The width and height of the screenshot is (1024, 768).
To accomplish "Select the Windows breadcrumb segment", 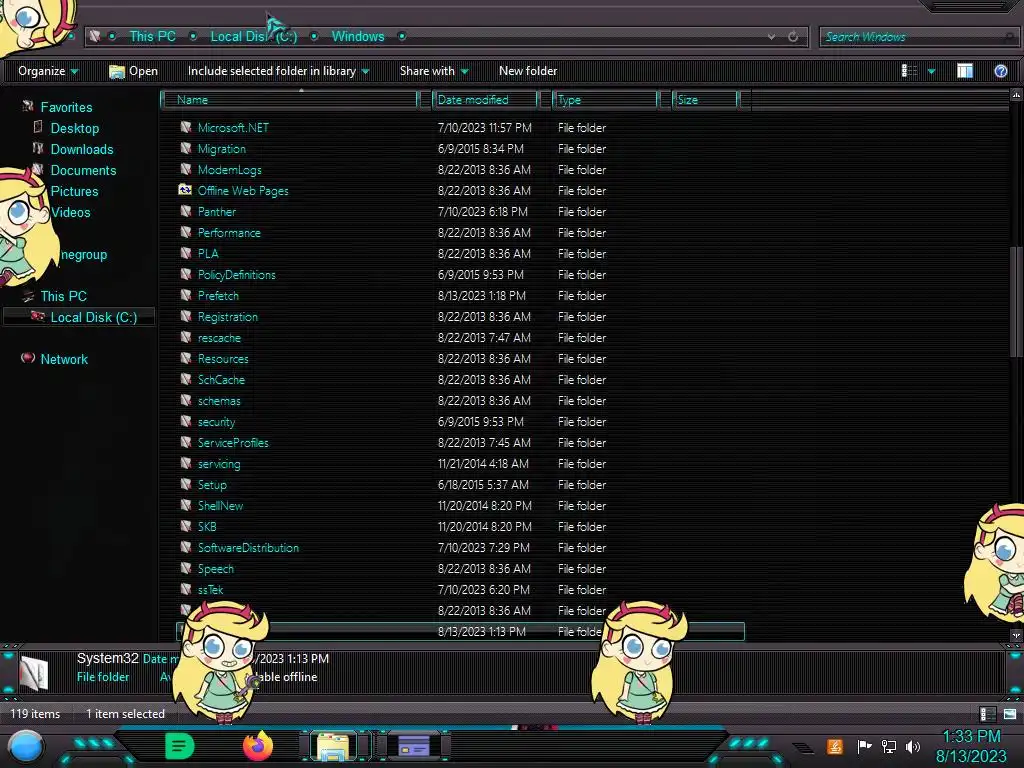I will click(x=358, y=37).
